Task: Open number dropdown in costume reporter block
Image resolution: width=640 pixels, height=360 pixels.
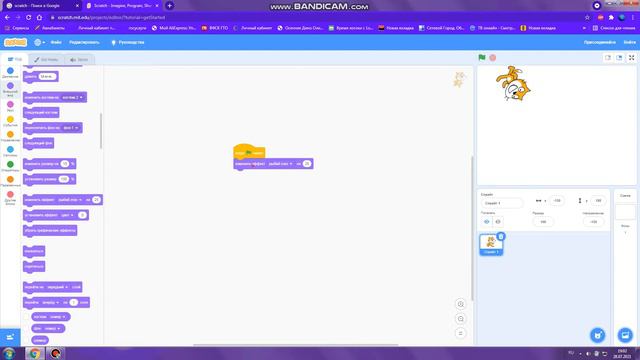Action: pyautogui.click(x=57, y=317)
